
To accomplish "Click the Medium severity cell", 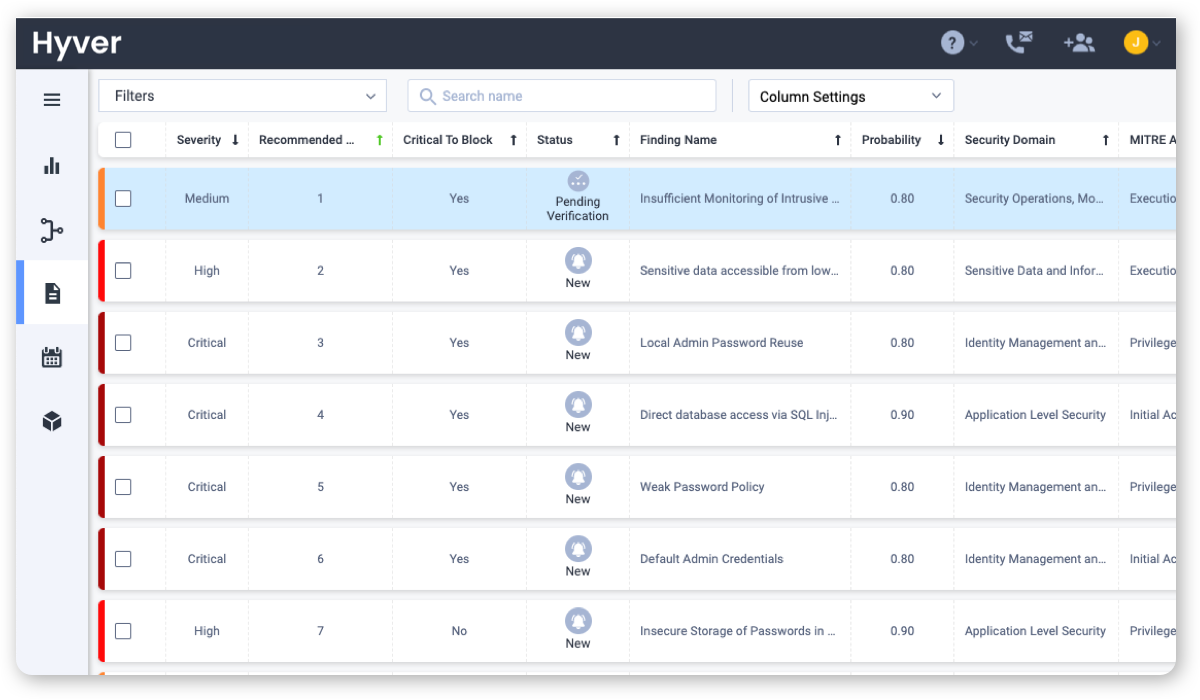I will [207, 199].
